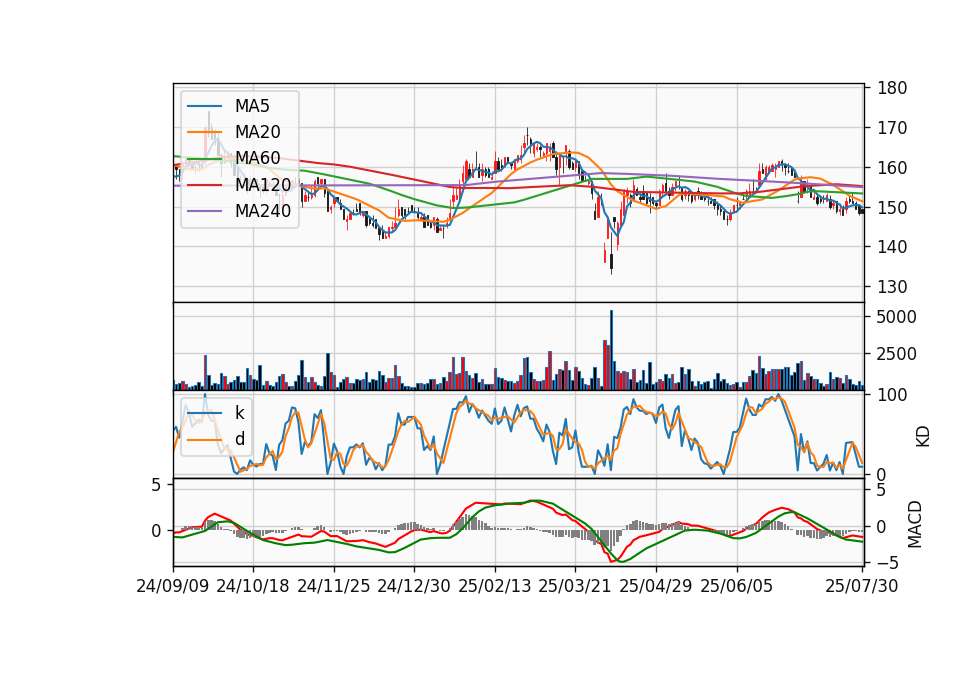Click the 24/11/25 date axis label

[334, 586]
